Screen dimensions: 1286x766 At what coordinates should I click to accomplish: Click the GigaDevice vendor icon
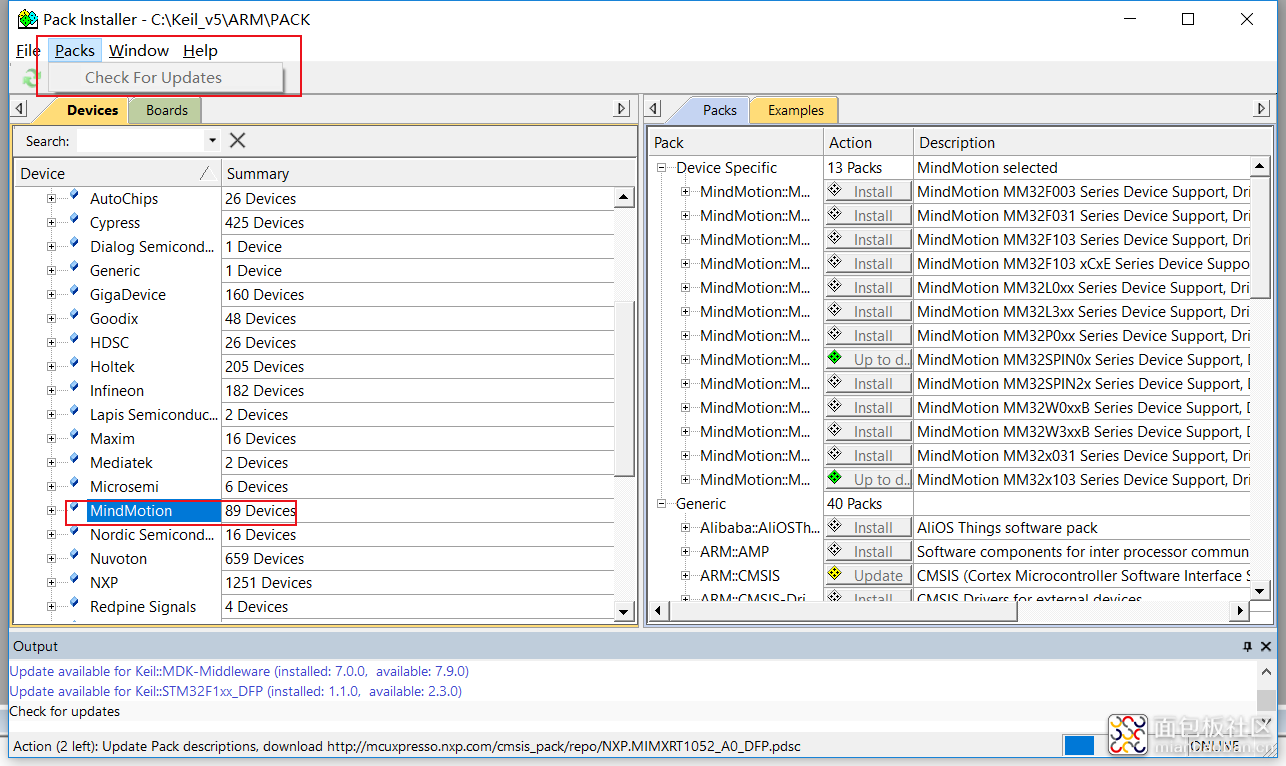click(74, 293)
